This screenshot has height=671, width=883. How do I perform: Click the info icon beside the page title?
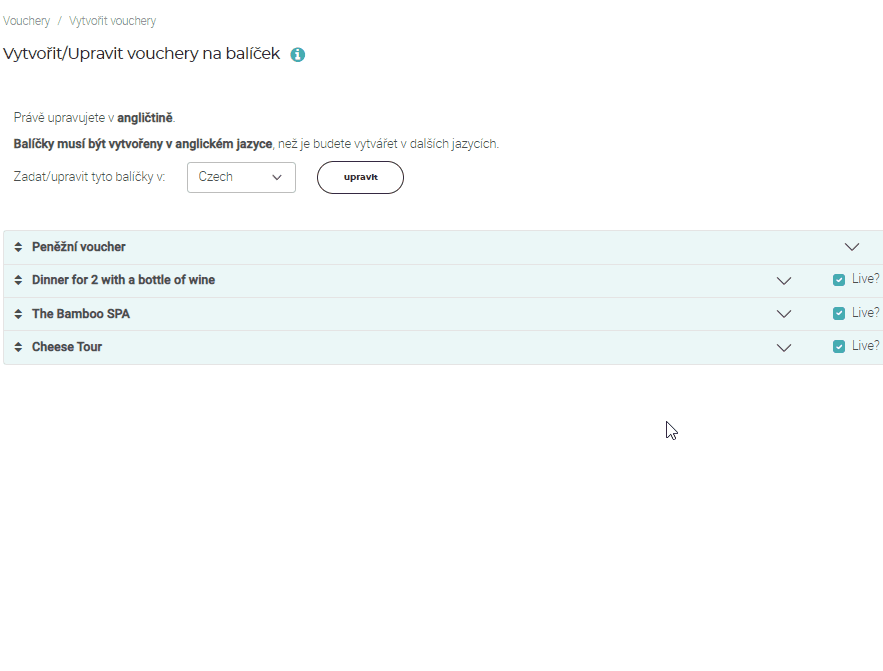pos(297,55)
